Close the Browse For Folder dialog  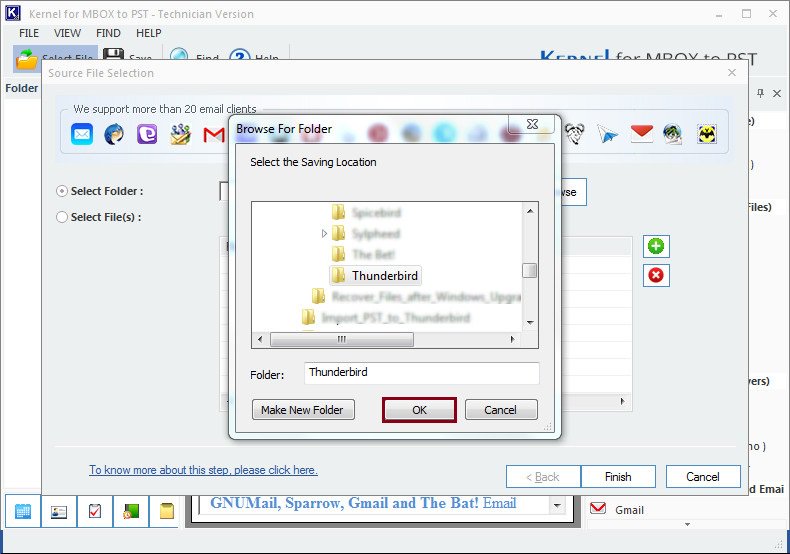[533, 123]
